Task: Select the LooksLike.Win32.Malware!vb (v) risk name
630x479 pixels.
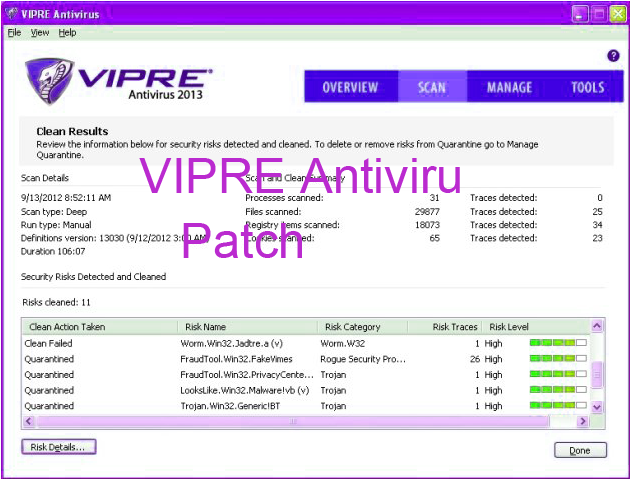Action: [245, 390]
